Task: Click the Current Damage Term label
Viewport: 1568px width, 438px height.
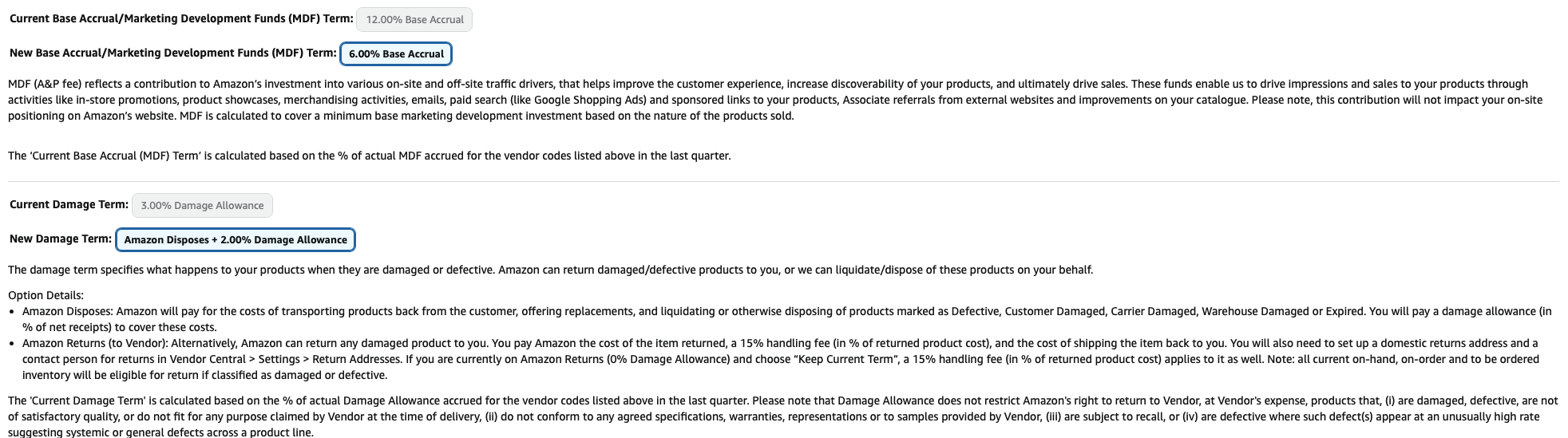Action: tap(69, 204)
